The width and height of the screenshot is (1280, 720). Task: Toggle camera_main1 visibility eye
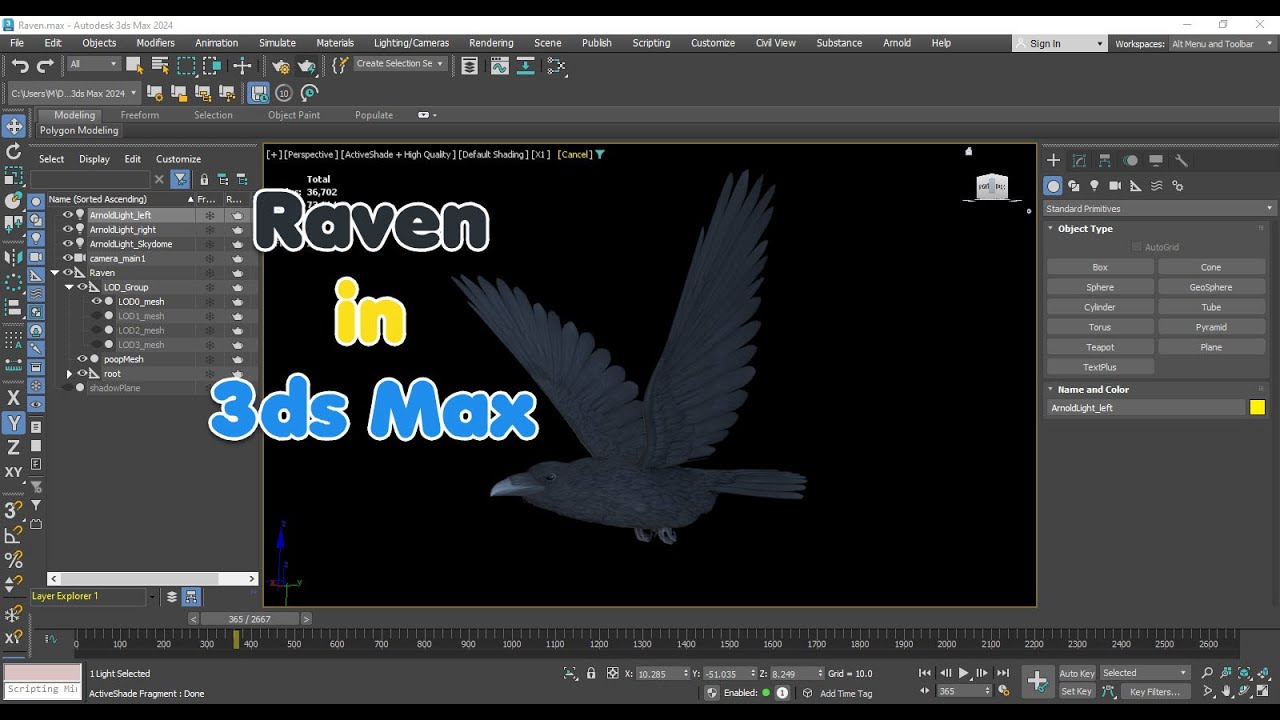click(68, 258)
